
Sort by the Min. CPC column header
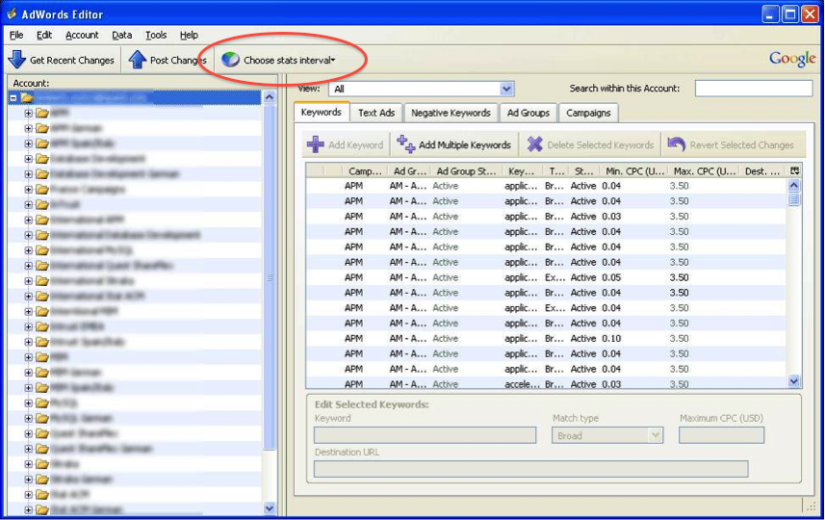pyautogui.click(x=634, y=171)
